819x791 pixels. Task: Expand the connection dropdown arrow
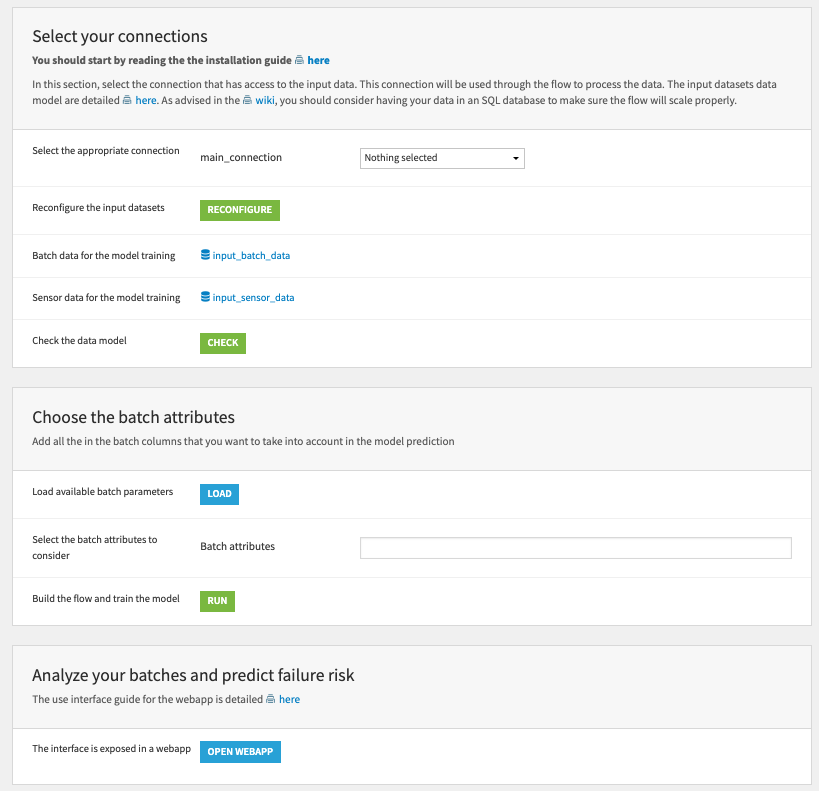tap(514, 158)
